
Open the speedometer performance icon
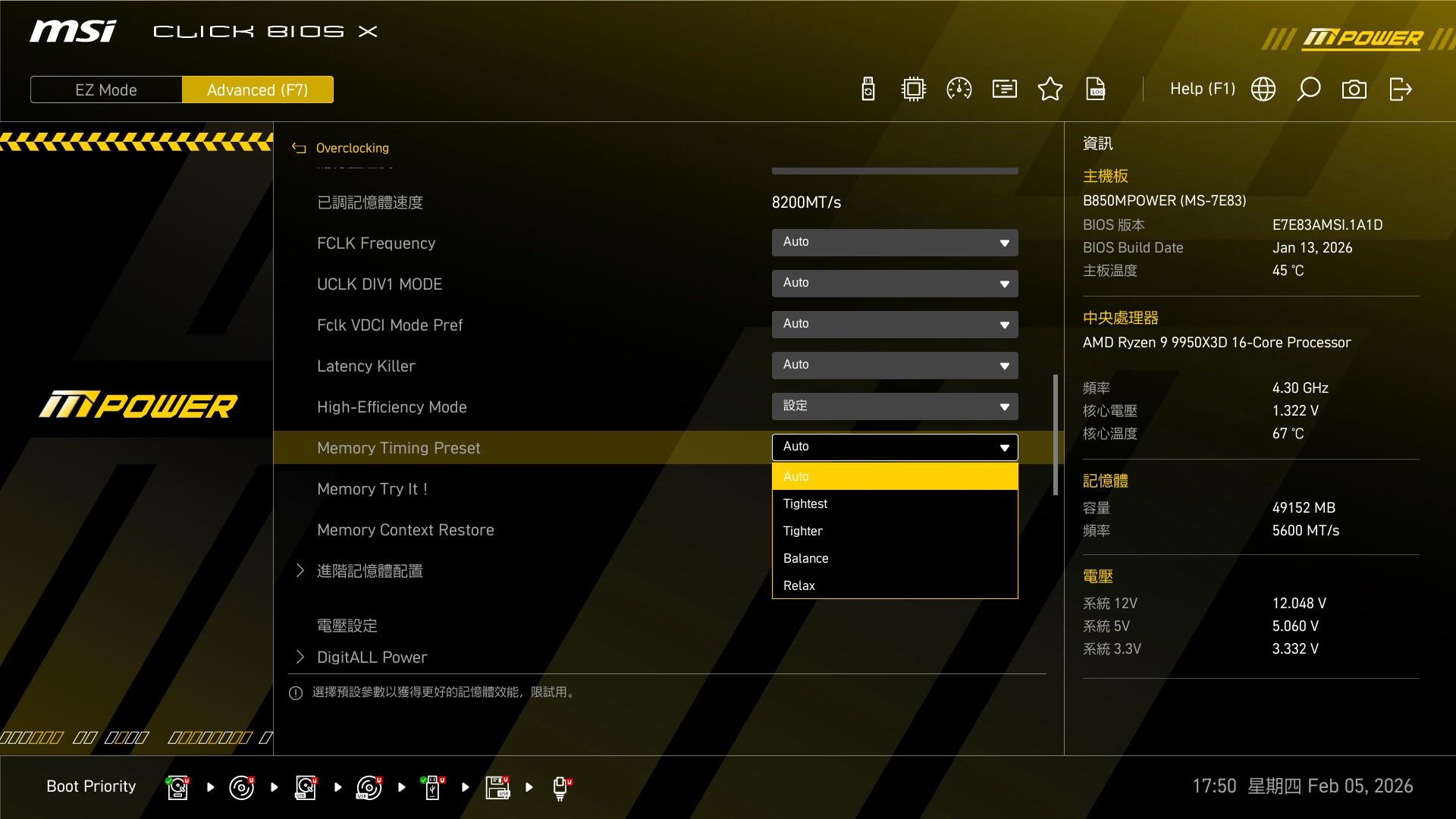tap(959, 89)
